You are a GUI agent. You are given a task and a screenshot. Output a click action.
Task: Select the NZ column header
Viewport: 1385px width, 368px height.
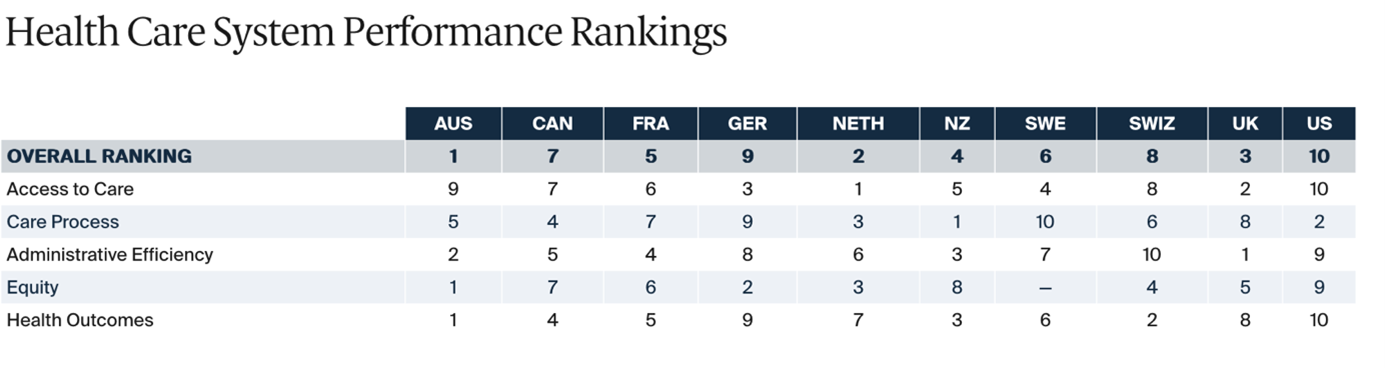click(957, 124)
